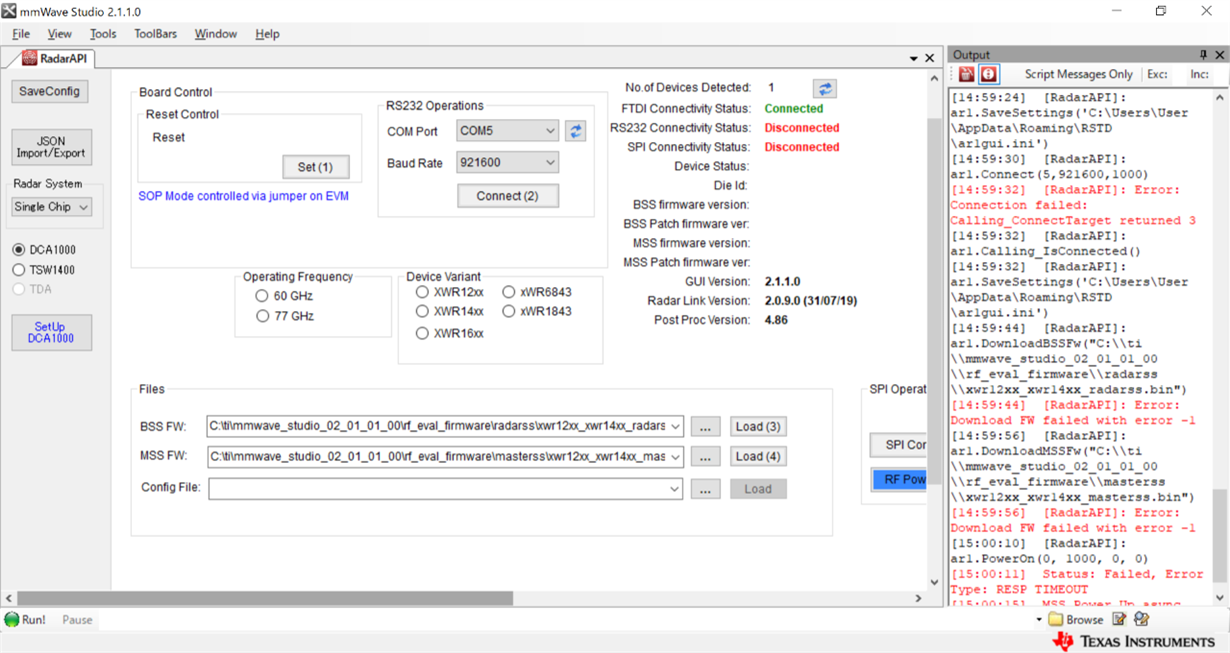Viewport: 1230px width, 653px height.
Task: Browse for a script using the folder button
Action: pos(1075,620)
